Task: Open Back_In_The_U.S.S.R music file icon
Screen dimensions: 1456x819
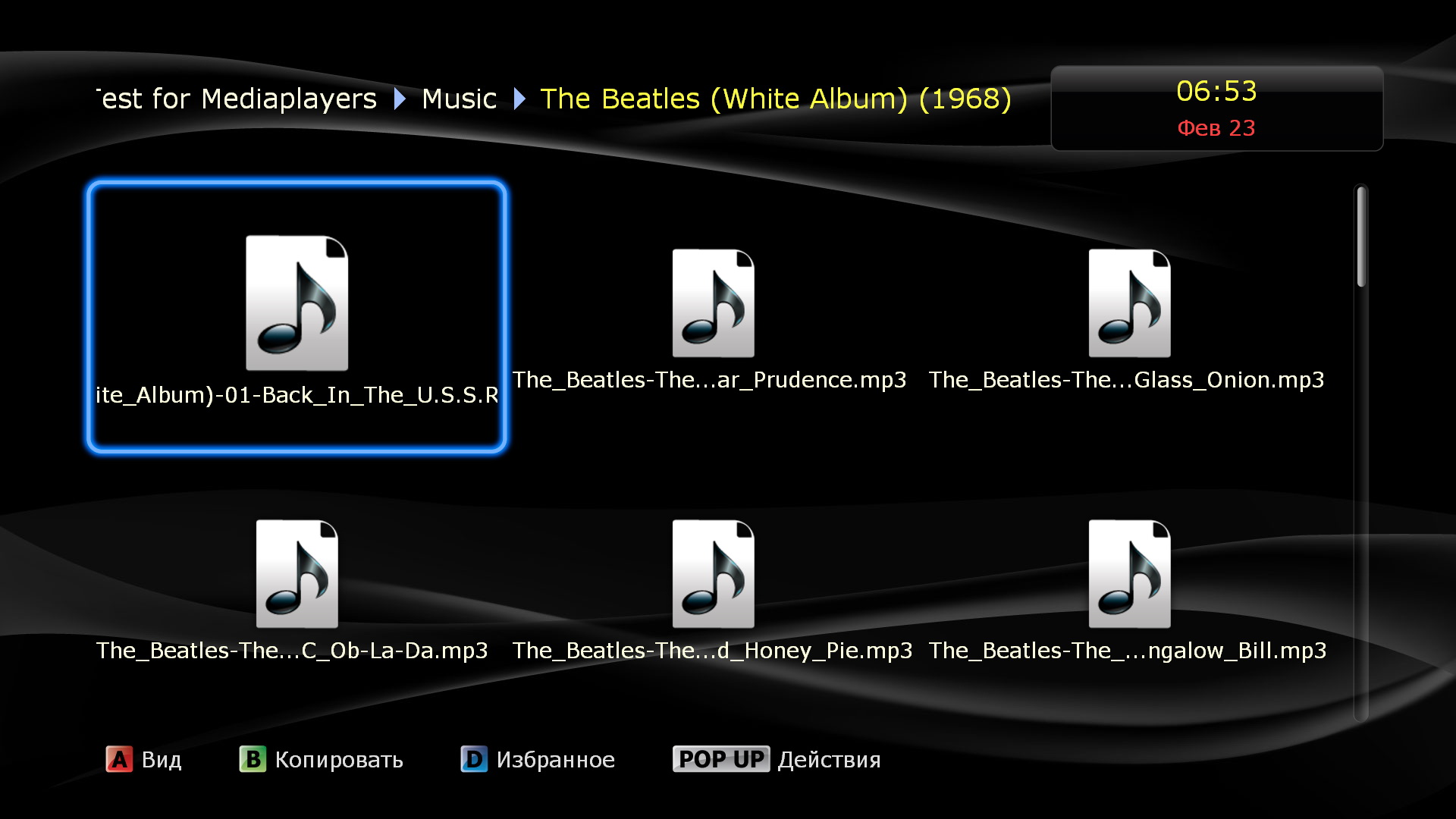Action: 297,303
